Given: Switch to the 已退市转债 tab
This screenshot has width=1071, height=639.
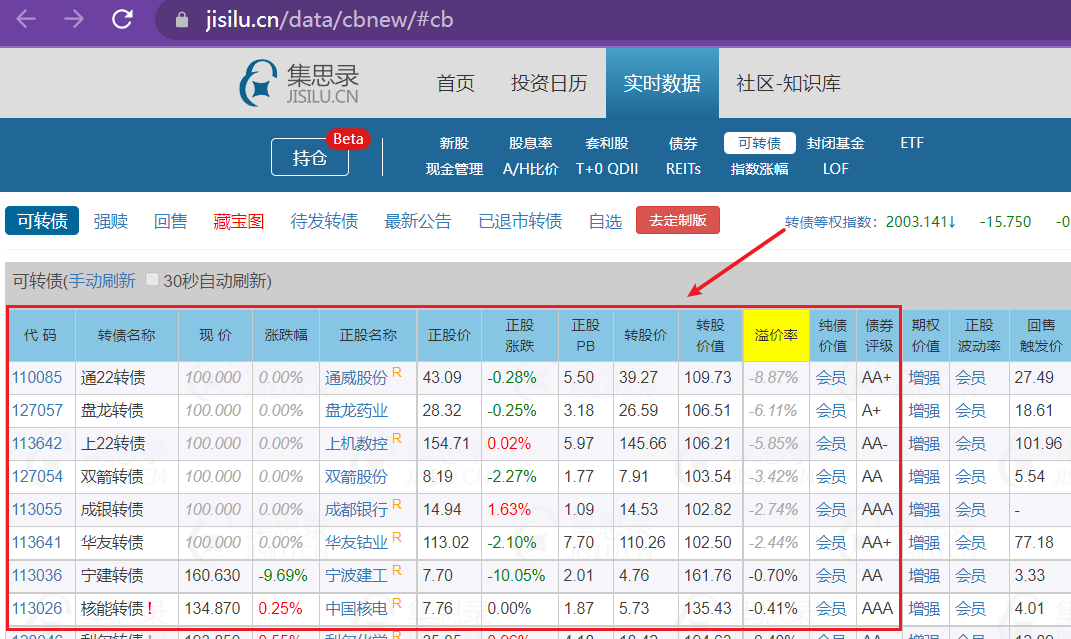Looking at the screenshot, I should [520, 221].
